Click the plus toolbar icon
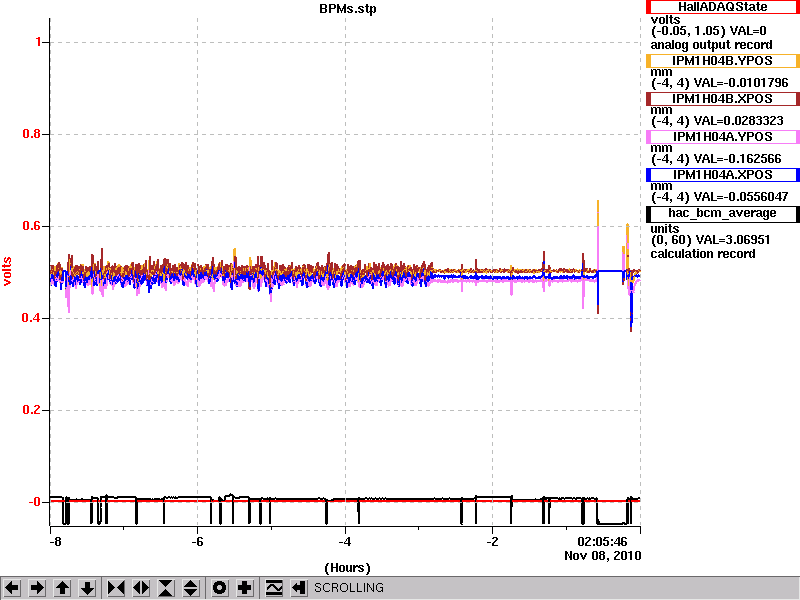800x600 pixels. click(245, 588)
